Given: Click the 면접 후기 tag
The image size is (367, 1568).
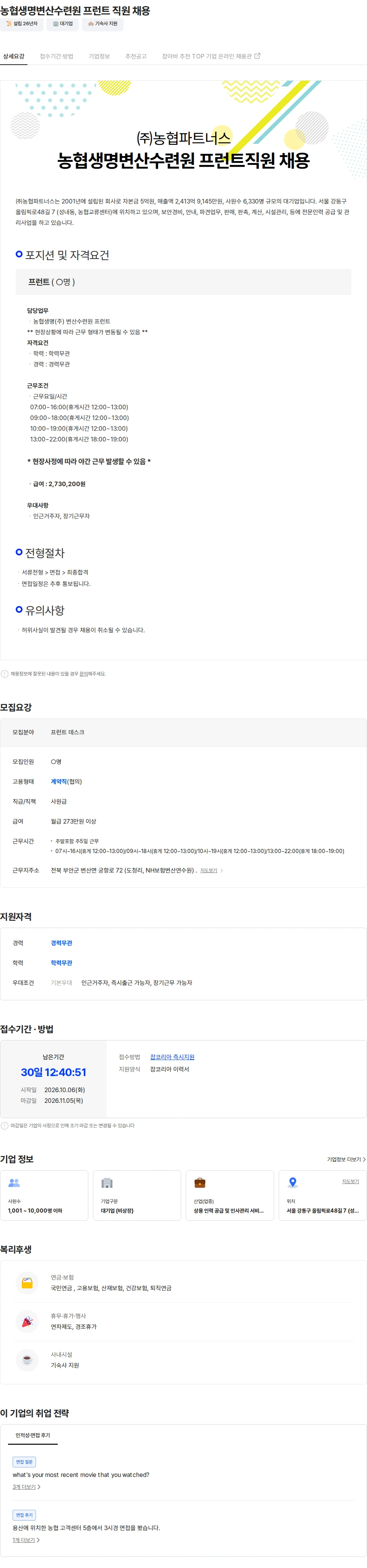Looking at the screenshot, I should point(24,1514).
